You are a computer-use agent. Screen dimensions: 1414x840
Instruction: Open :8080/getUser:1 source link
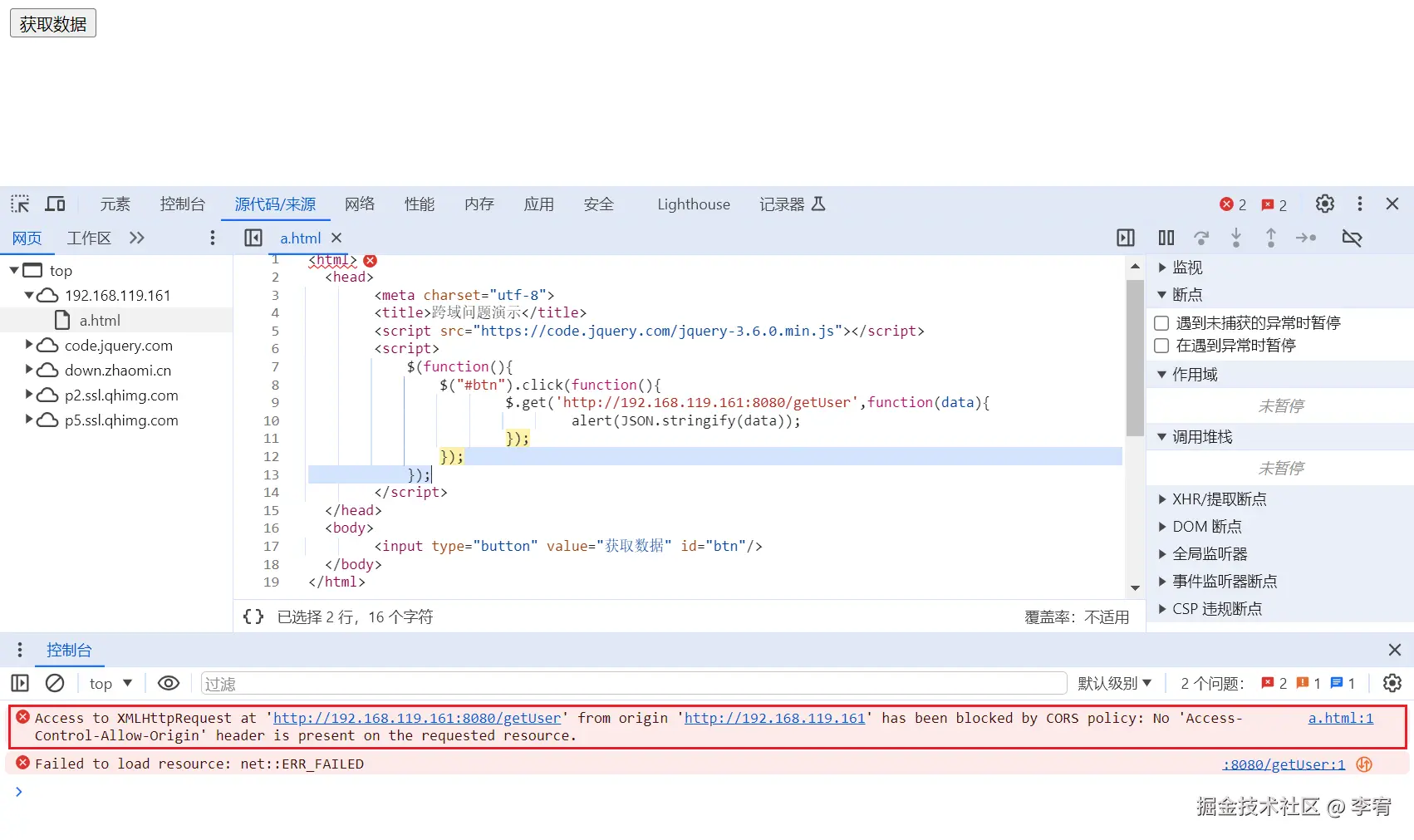[x=1284, y=764]
